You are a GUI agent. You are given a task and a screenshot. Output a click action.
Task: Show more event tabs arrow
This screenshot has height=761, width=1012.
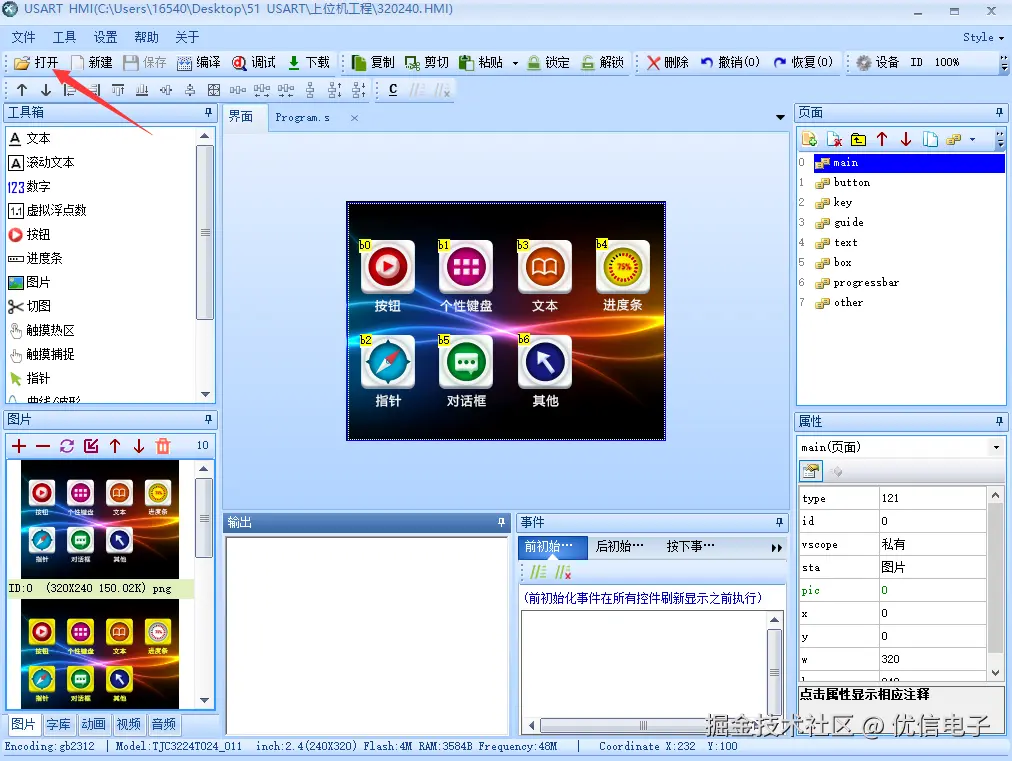(x=776, y=548)
